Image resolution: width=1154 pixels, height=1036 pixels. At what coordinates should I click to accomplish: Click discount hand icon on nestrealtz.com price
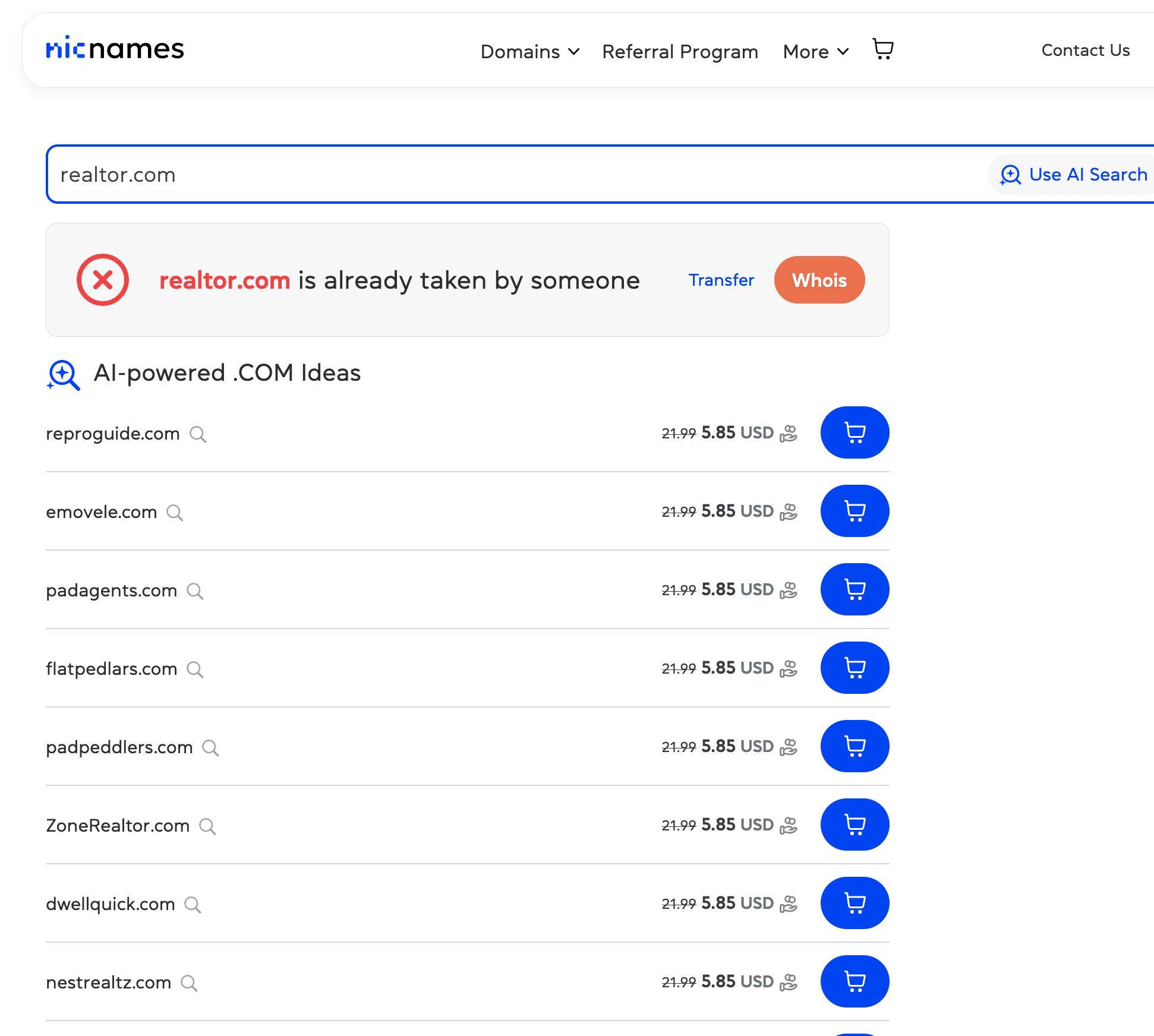click(789, 982)
